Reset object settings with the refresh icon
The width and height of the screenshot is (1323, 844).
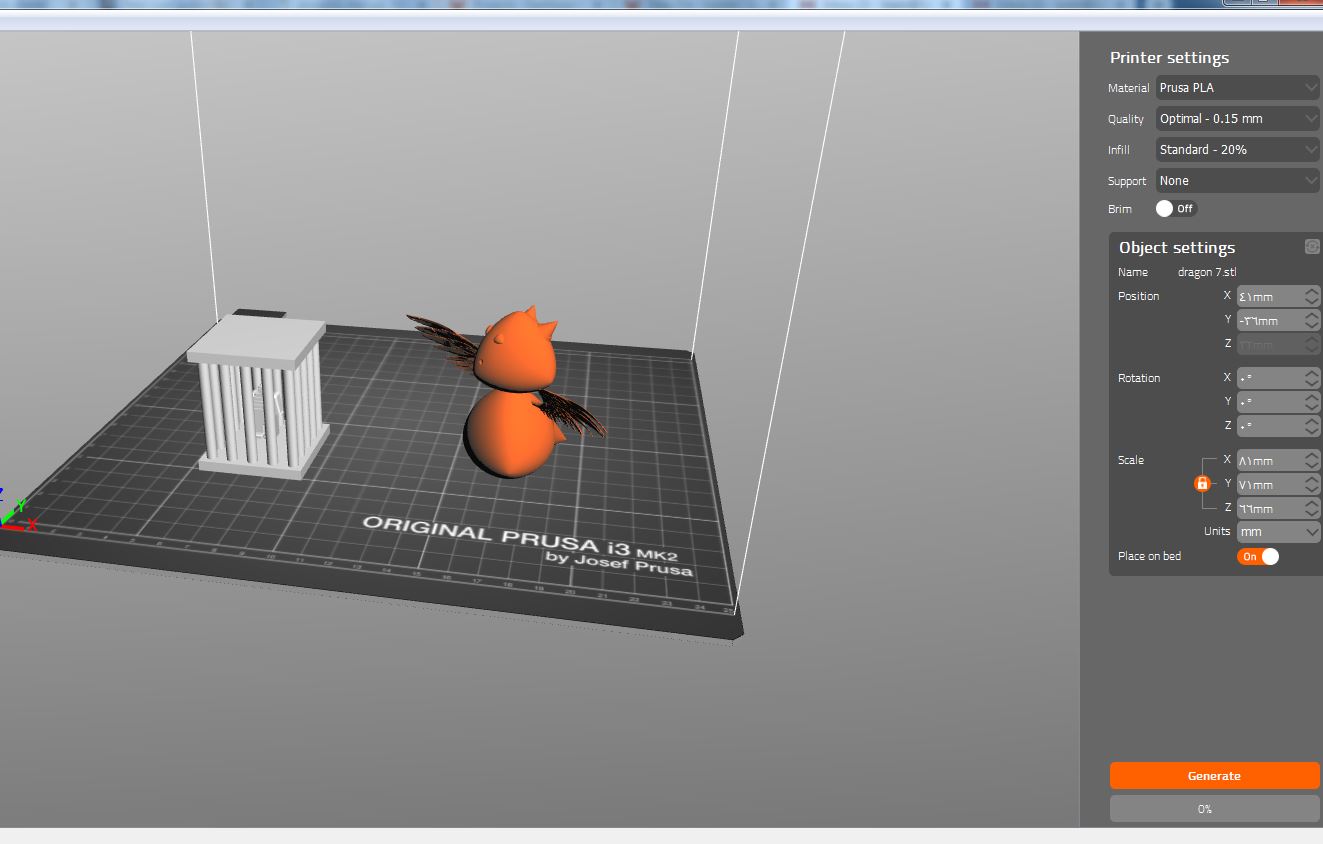click(1312, 247)
